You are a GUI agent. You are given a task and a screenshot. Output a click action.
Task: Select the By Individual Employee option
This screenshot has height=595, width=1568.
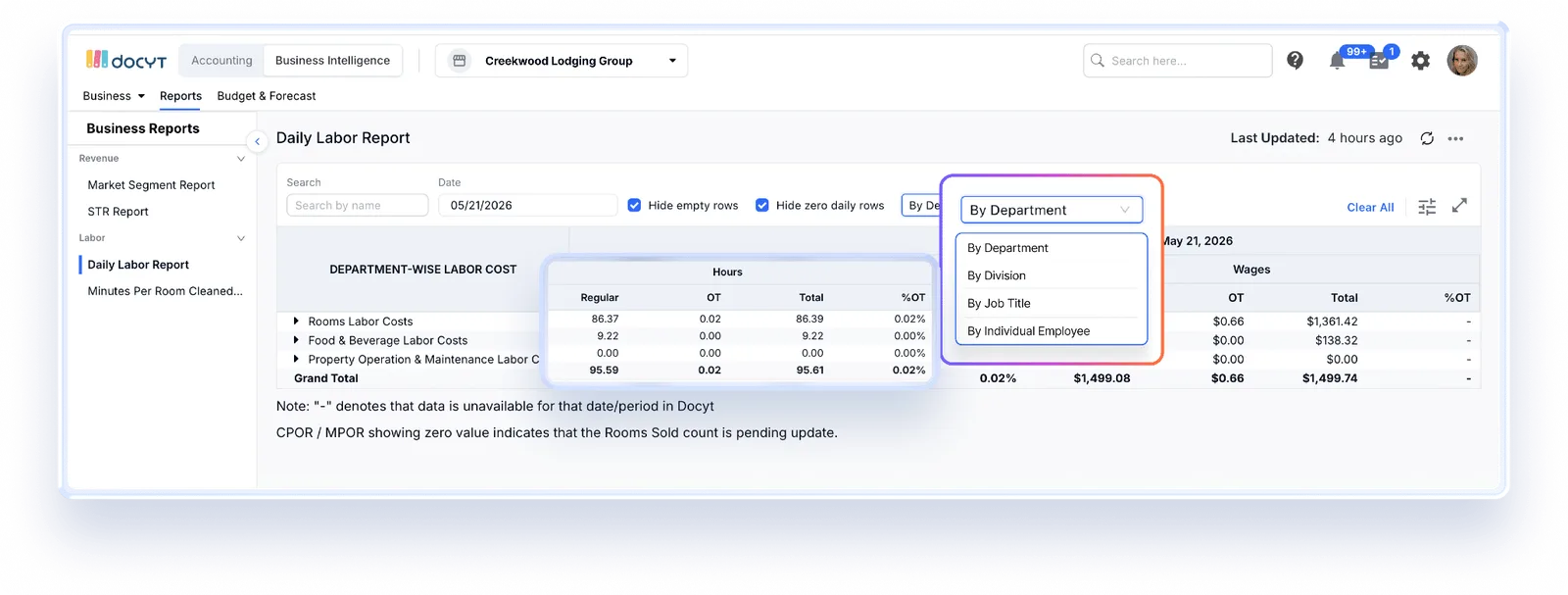point(1051,330)
